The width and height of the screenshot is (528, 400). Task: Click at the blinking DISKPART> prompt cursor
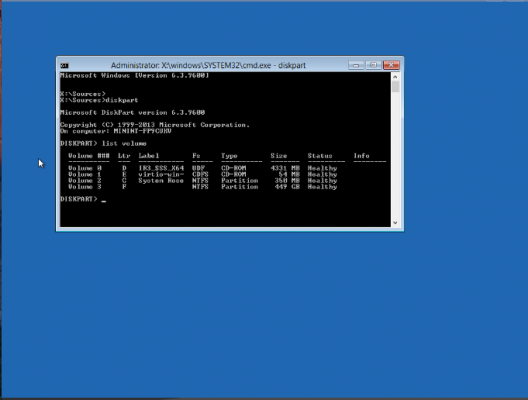(x=104, y=200)
